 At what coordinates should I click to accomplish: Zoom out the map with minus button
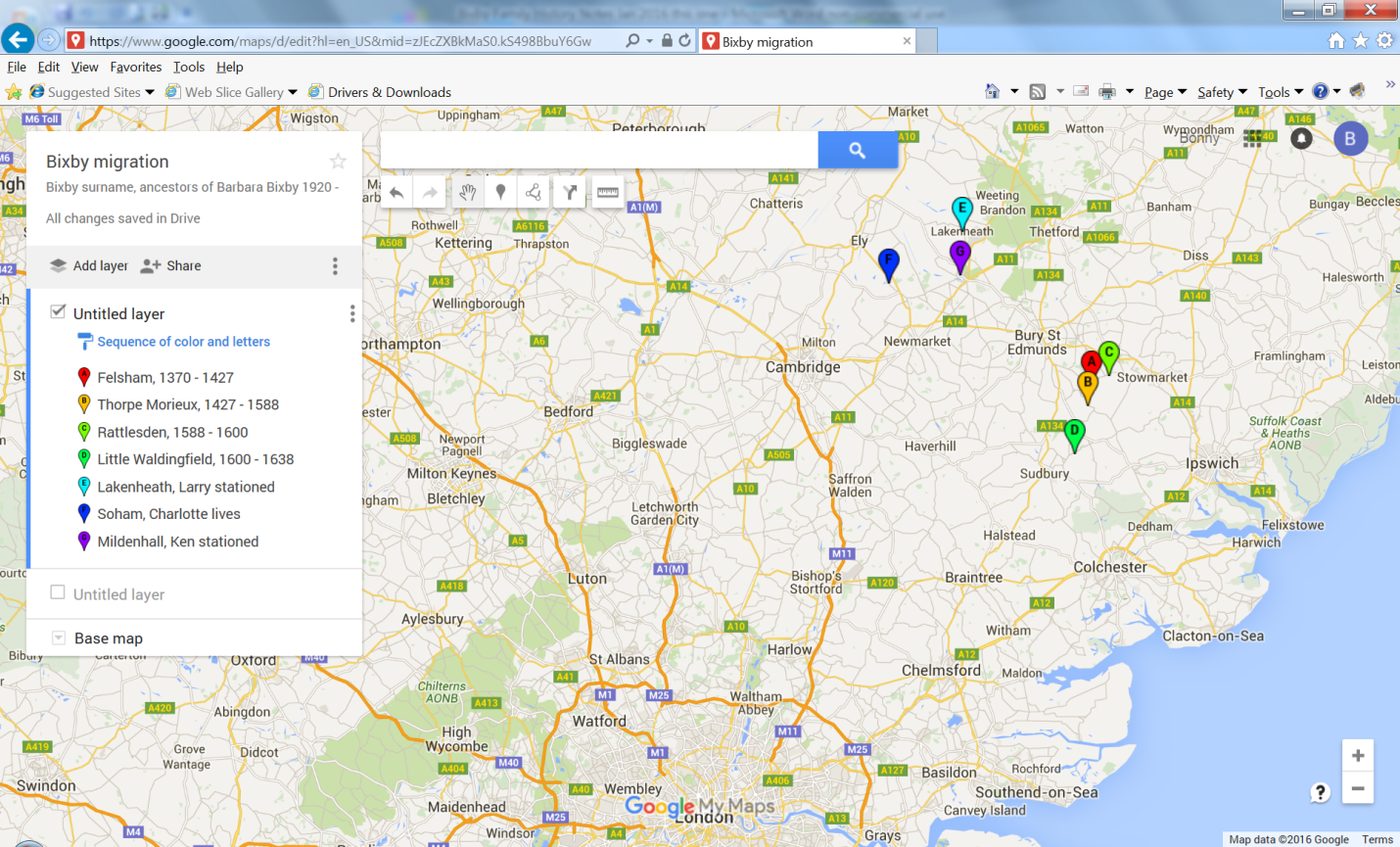pyautogui.click(x=1357, y=789)
